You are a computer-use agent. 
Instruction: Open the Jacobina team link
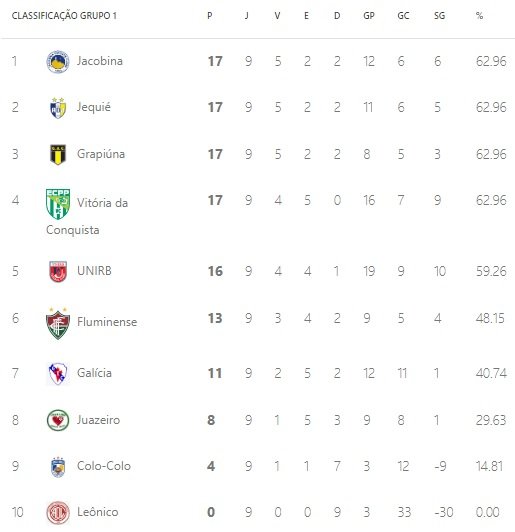point(100,61)
